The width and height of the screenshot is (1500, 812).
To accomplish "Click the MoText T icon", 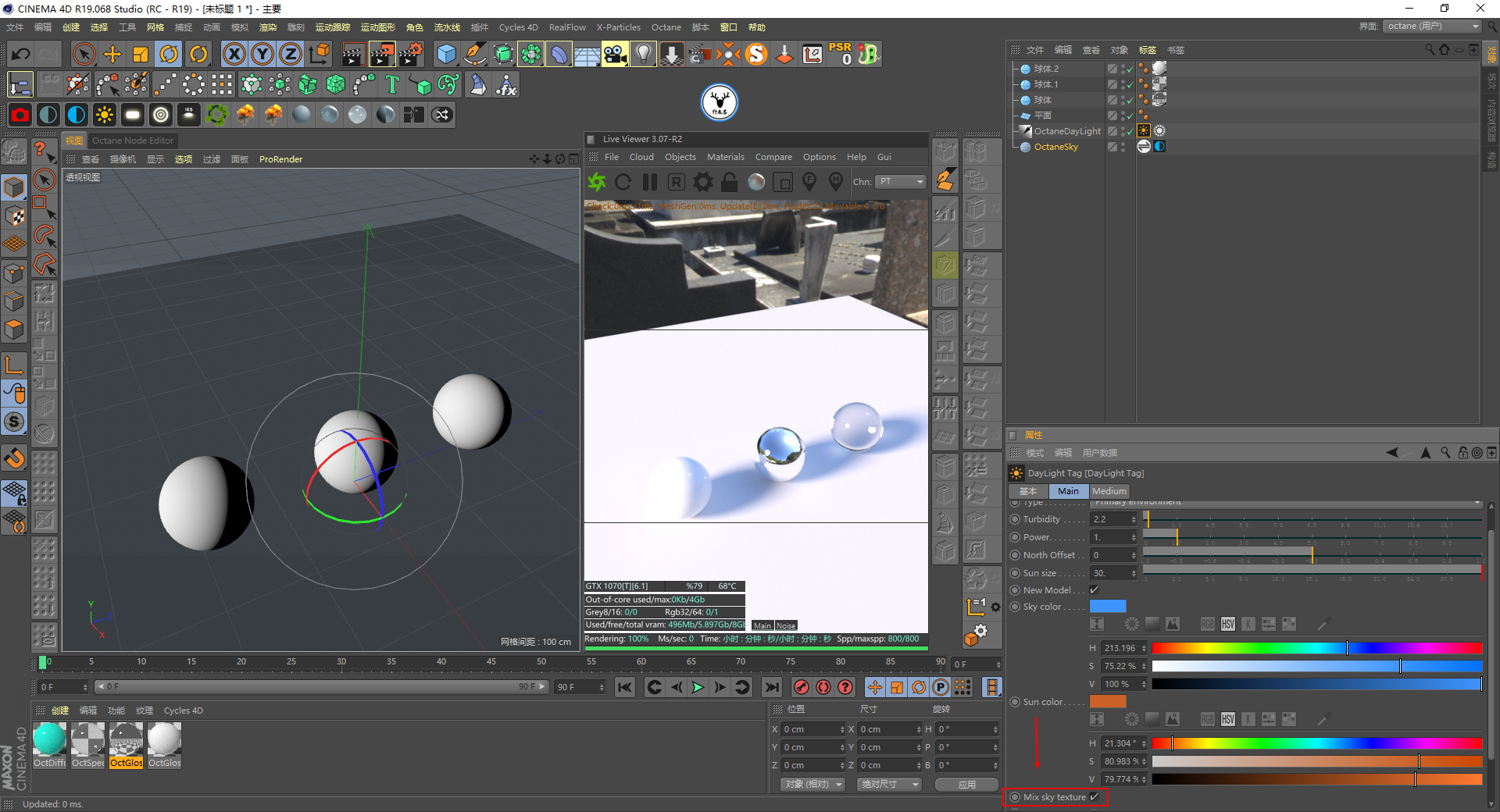I will pyautogui.click(x=392, y=84).
